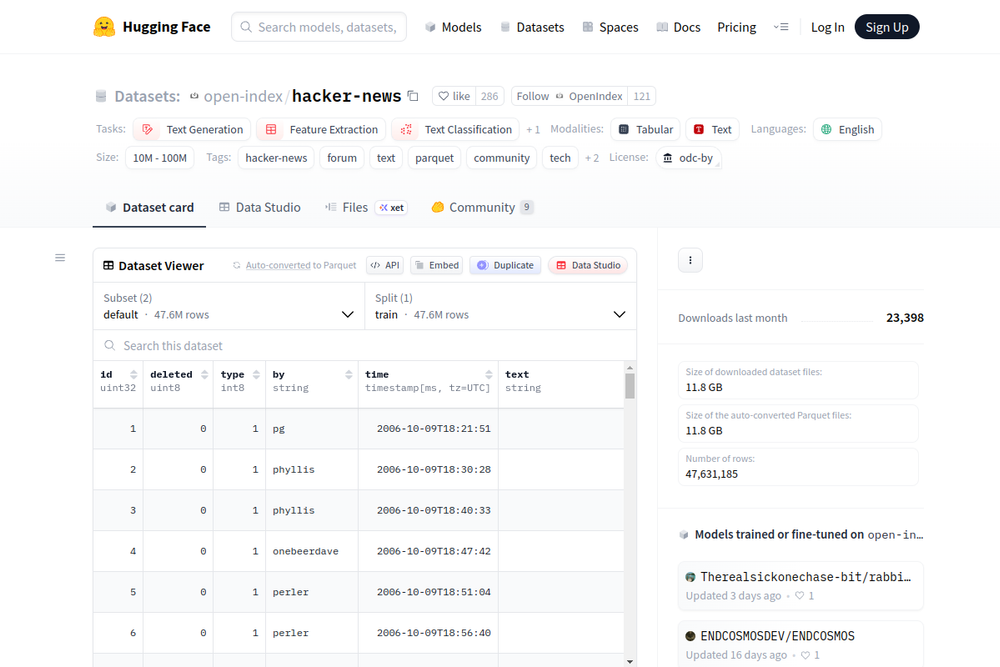Click the parquet tag

[434, 158]
